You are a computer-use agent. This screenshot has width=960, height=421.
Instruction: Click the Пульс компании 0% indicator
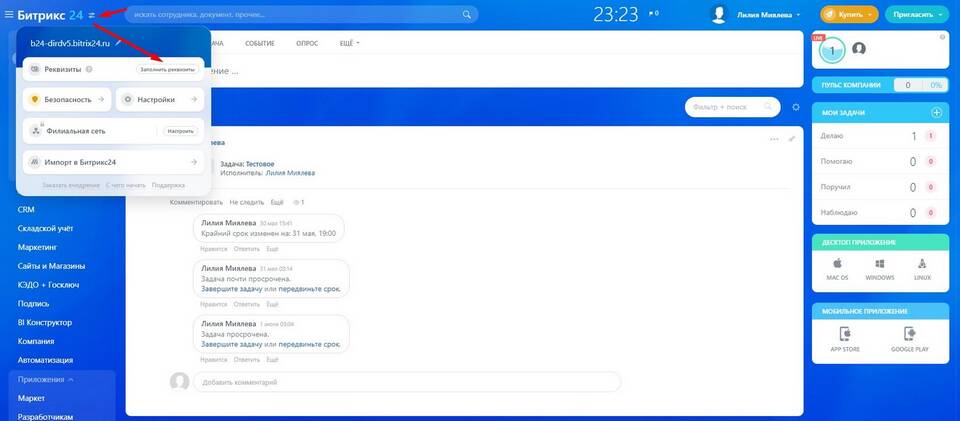[x=936, y=85]
